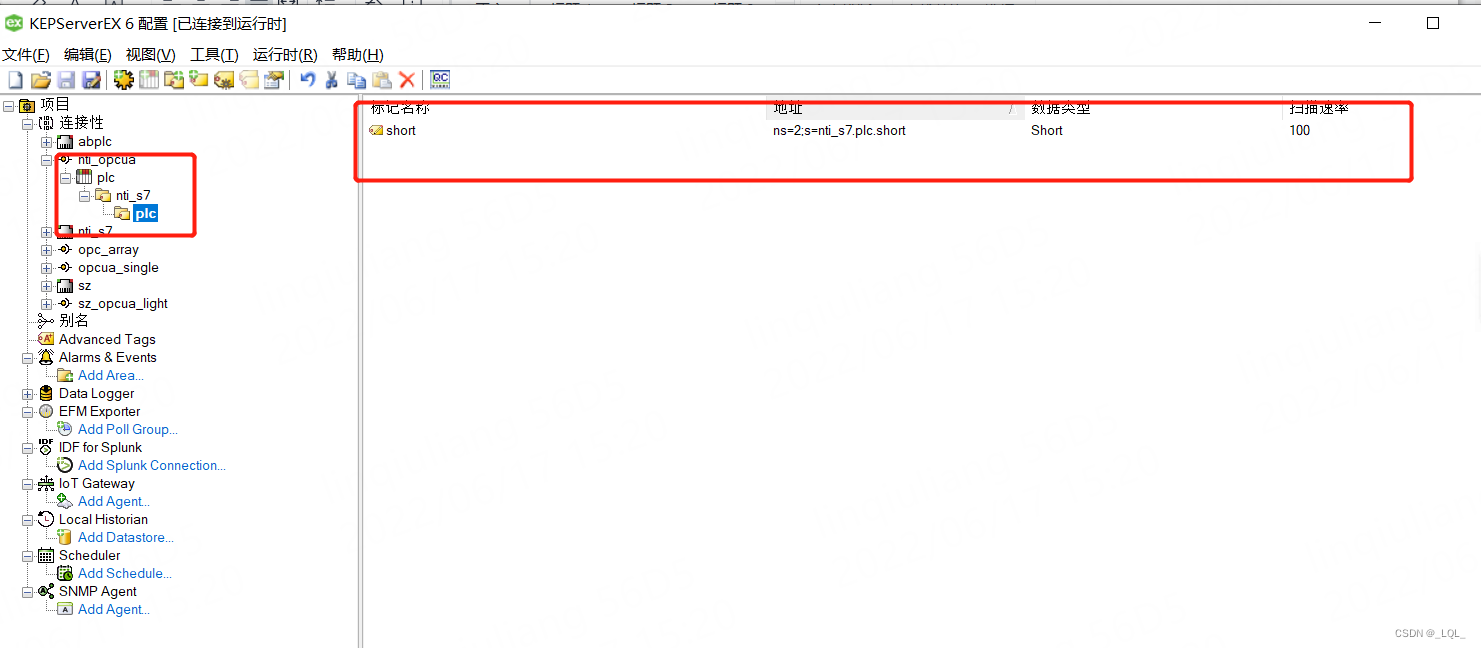Expand the sz_opcua_light channel
The width and height of the screenshot is (1481, 648).
click(46, 304)
